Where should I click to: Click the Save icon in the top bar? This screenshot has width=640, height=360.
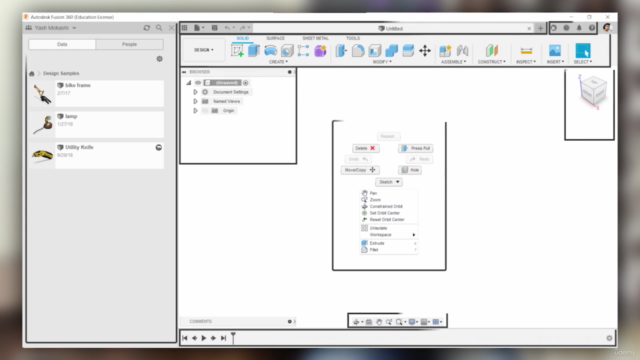click(x=214, y=28)
